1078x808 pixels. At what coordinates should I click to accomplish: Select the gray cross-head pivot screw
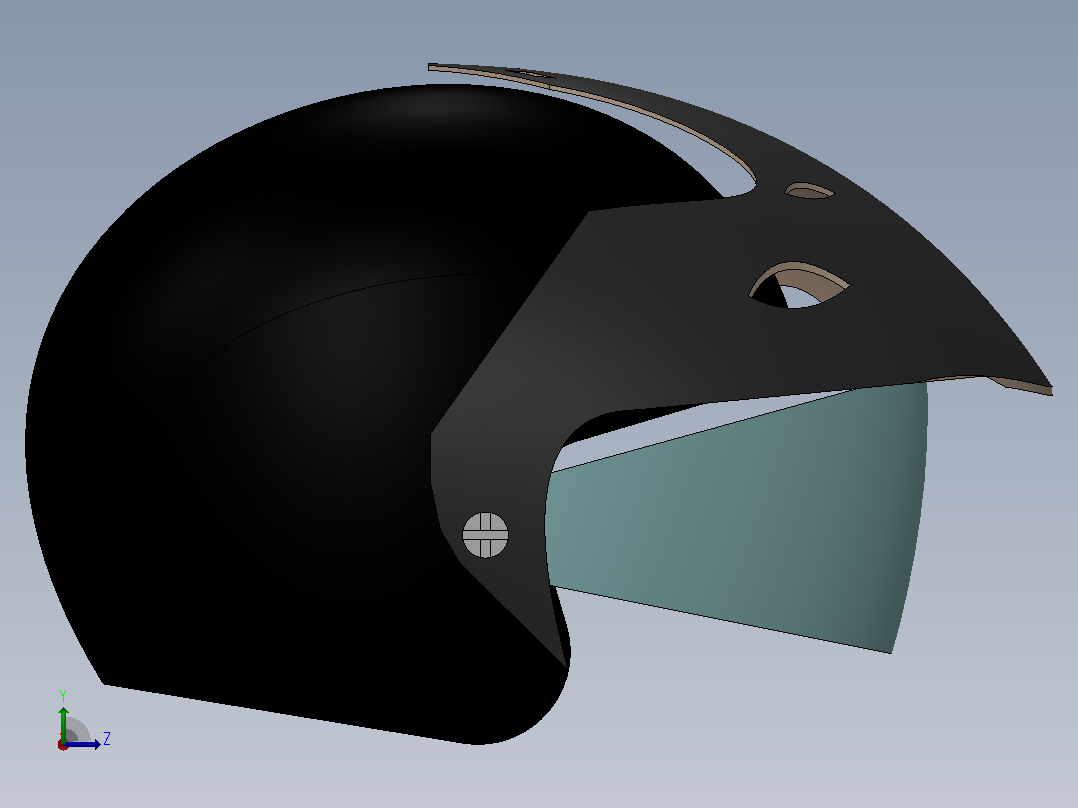(x=485, y=535)
